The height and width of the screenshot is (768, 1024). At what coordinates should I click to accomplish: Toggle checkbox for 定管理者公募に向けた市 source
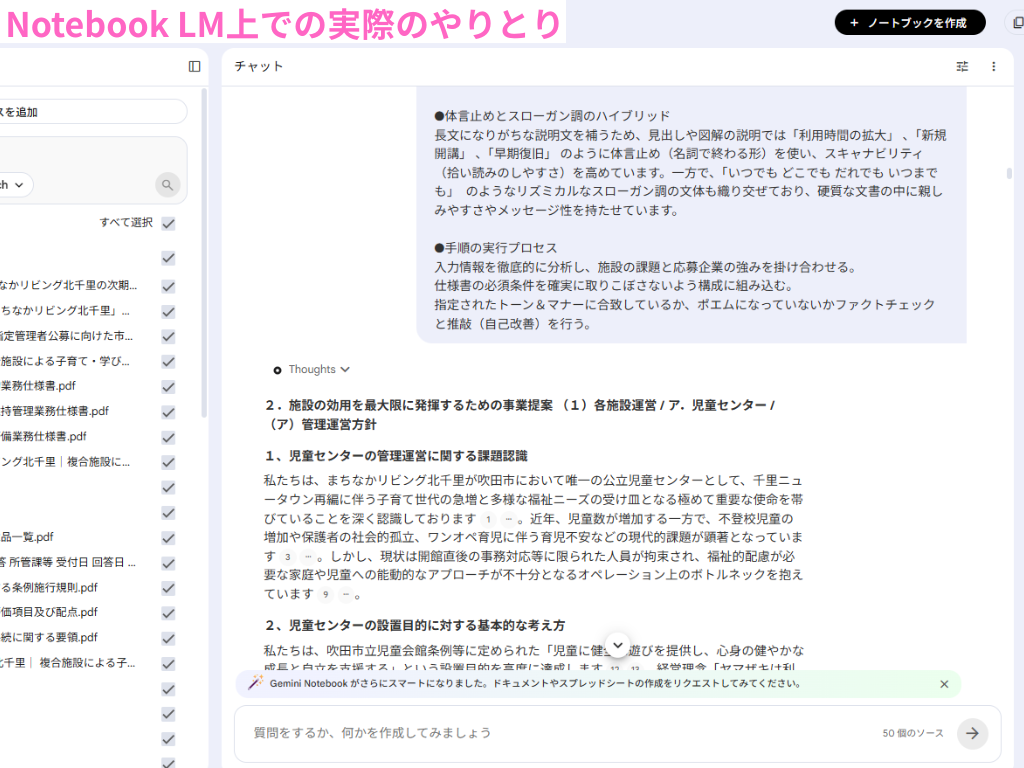click(x=168, y=336)
